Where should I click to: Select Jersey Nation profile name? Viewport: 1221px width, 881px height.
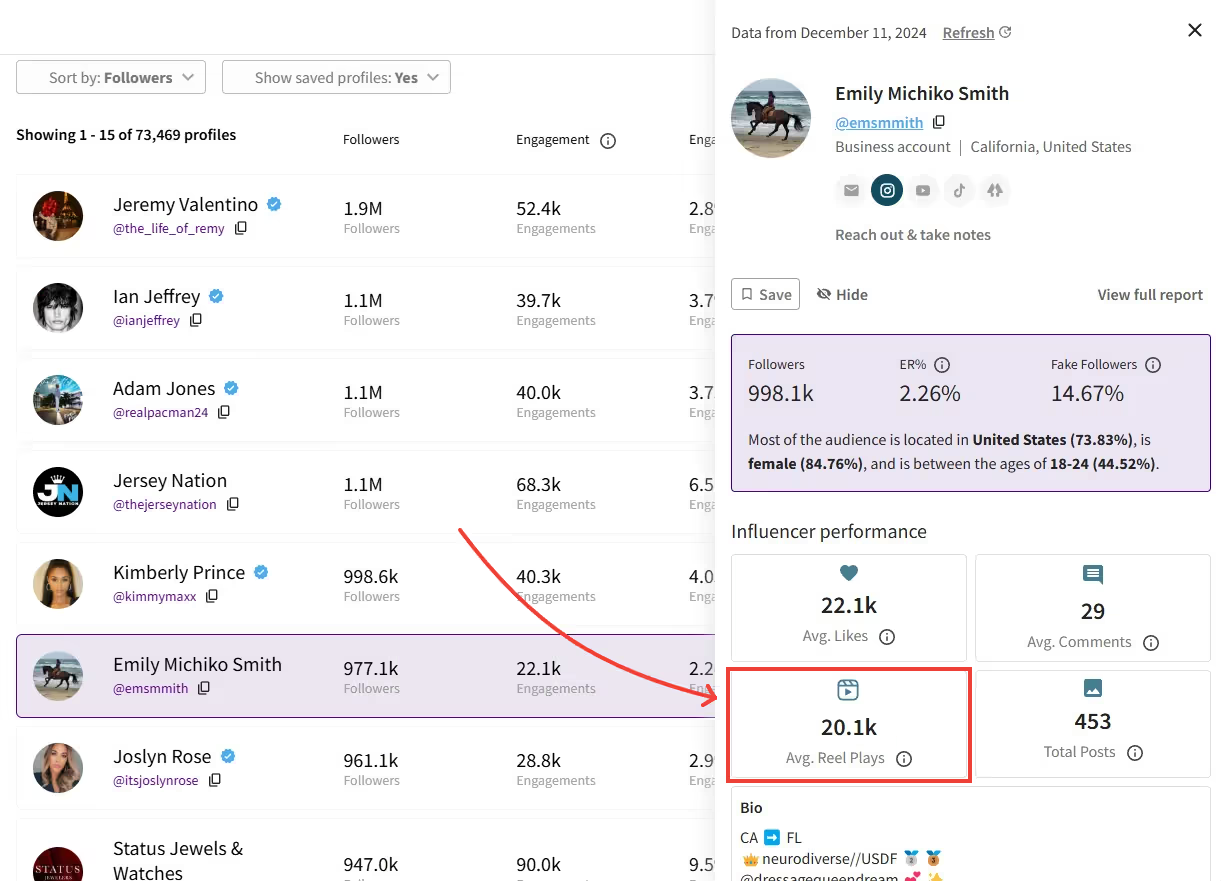170,480
